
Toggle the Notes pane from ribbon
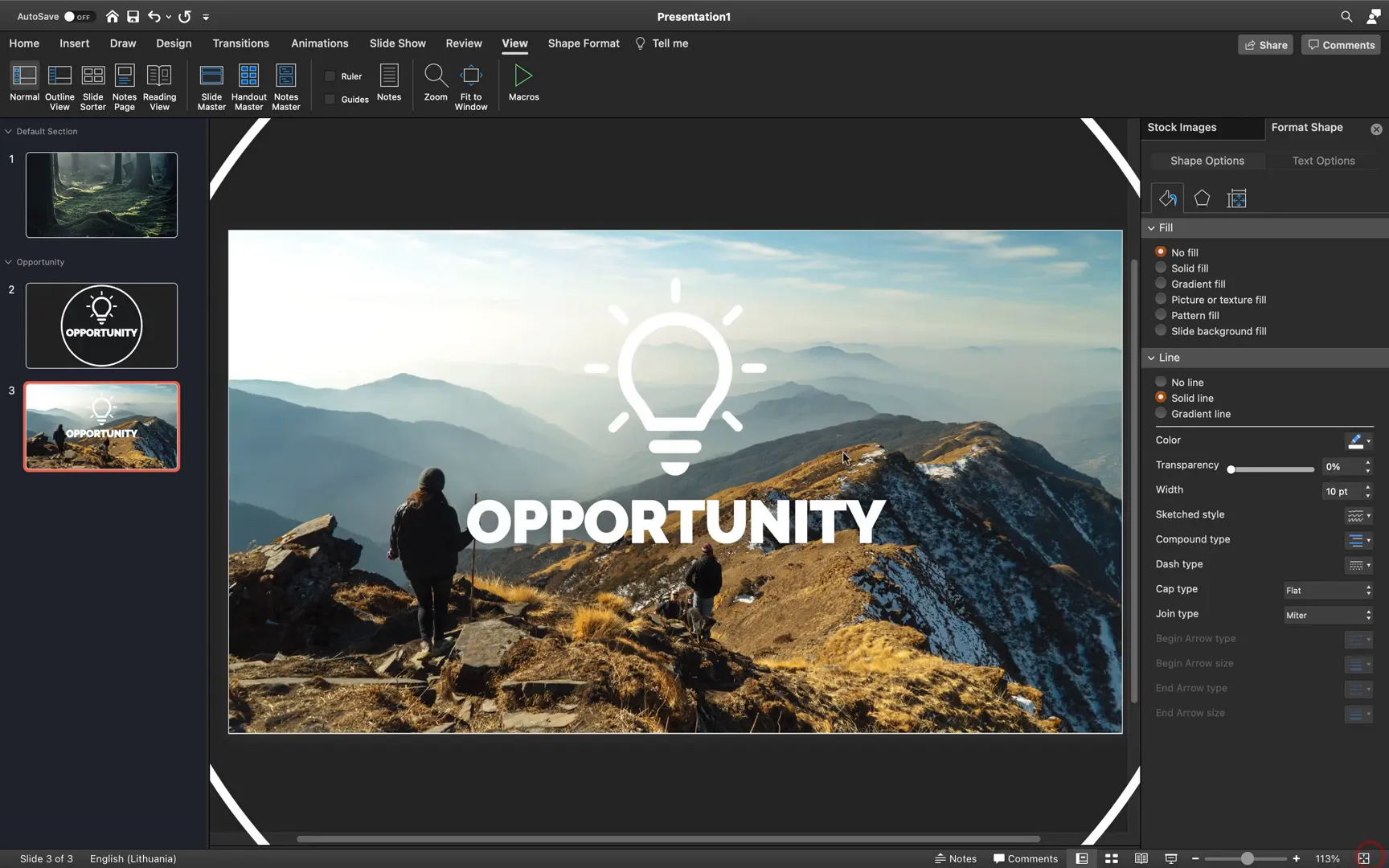click(389, 83)
